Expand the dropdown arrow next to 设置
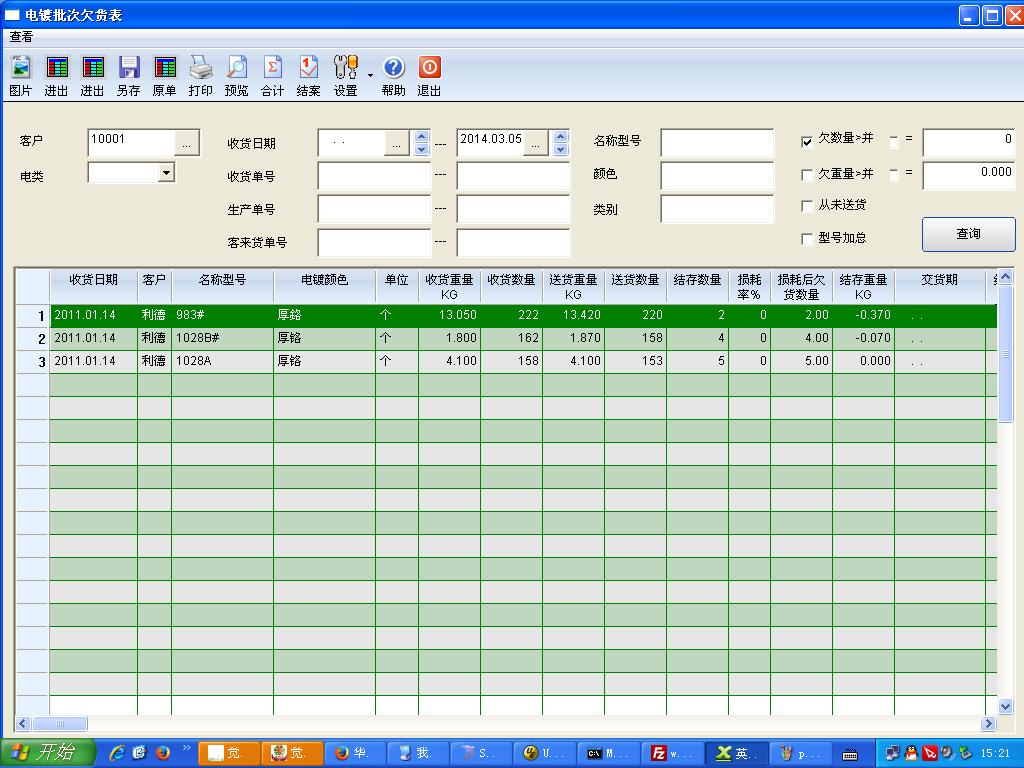The width and height of the screenshot is (1024, 768). (x=370, y=76)
